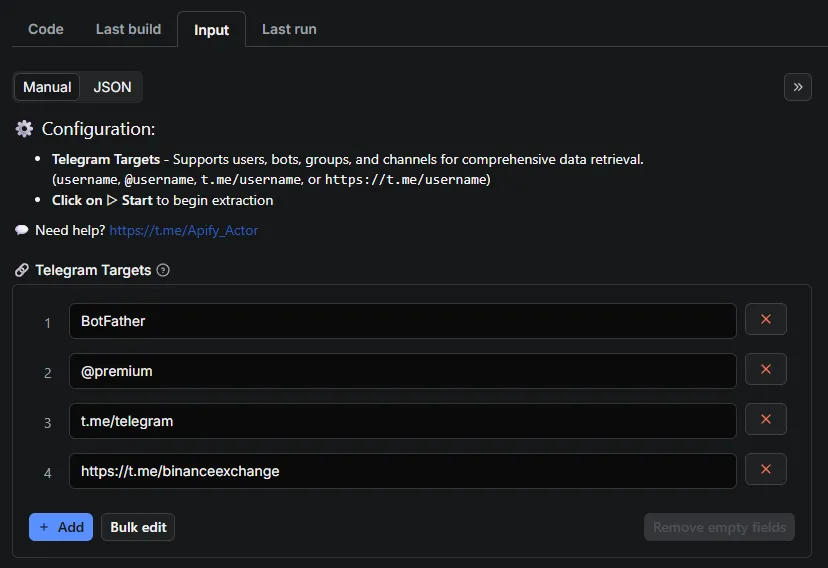Remove the BotFather entry with its X
Screen dimensions: 828x568
(x=766, y=319)
